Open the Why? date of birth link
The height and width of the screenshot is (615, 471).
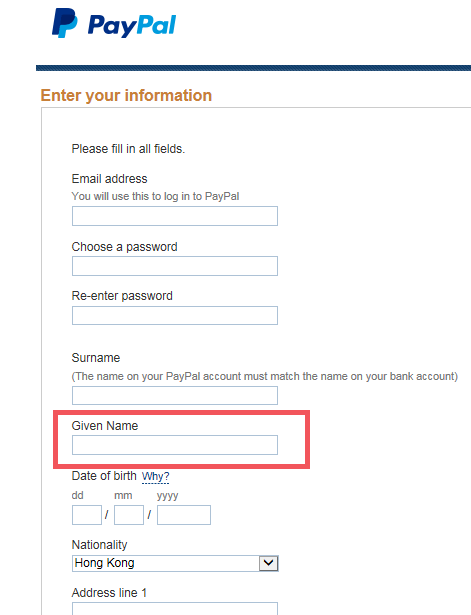[x=156, y=477]
